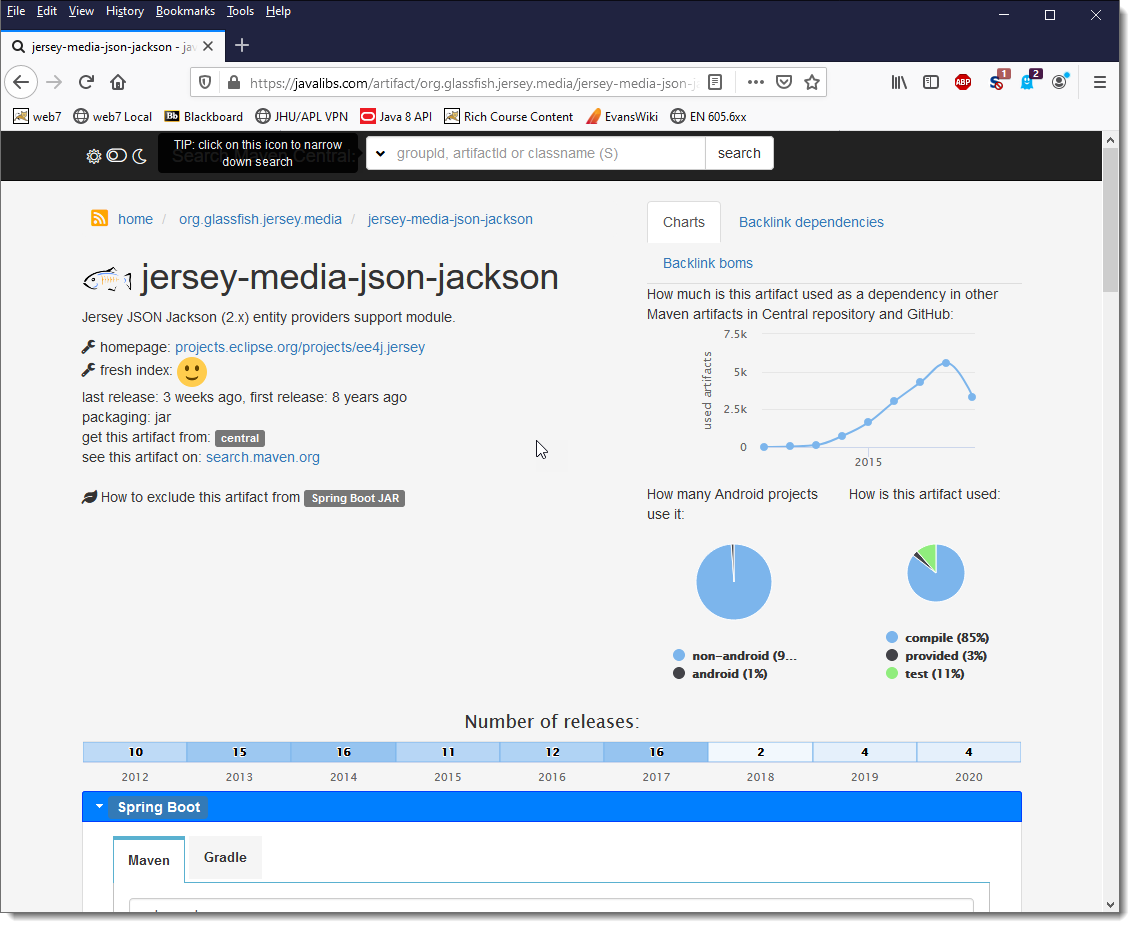The image size is (1135, 928).
Task: Open a new browser tab
Action: click(x=242, y=46)
